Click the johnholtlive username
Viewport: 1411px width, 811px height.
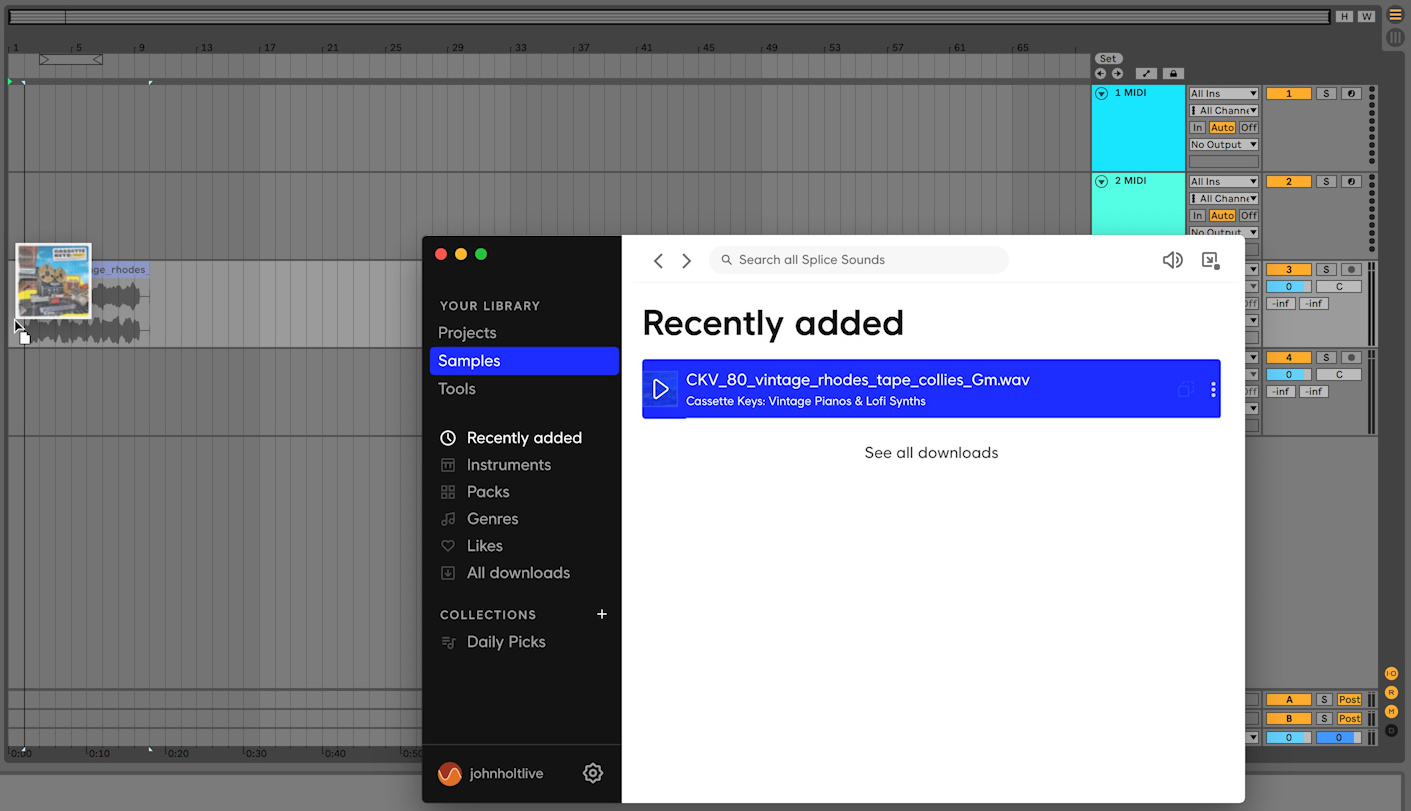coord(507,774)
